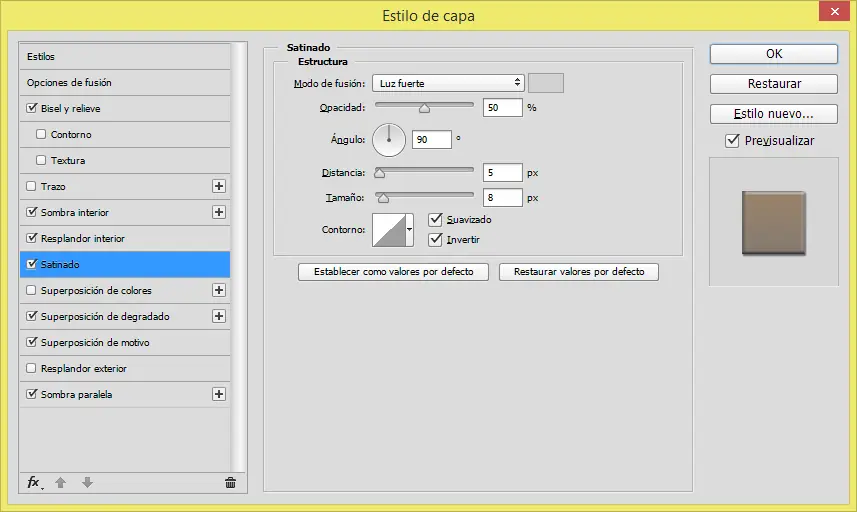Image resolution: width=857 pixels, height=512 pixels.
Task: Add another Sombra interior with plus icon
Action: click(219, 212)
